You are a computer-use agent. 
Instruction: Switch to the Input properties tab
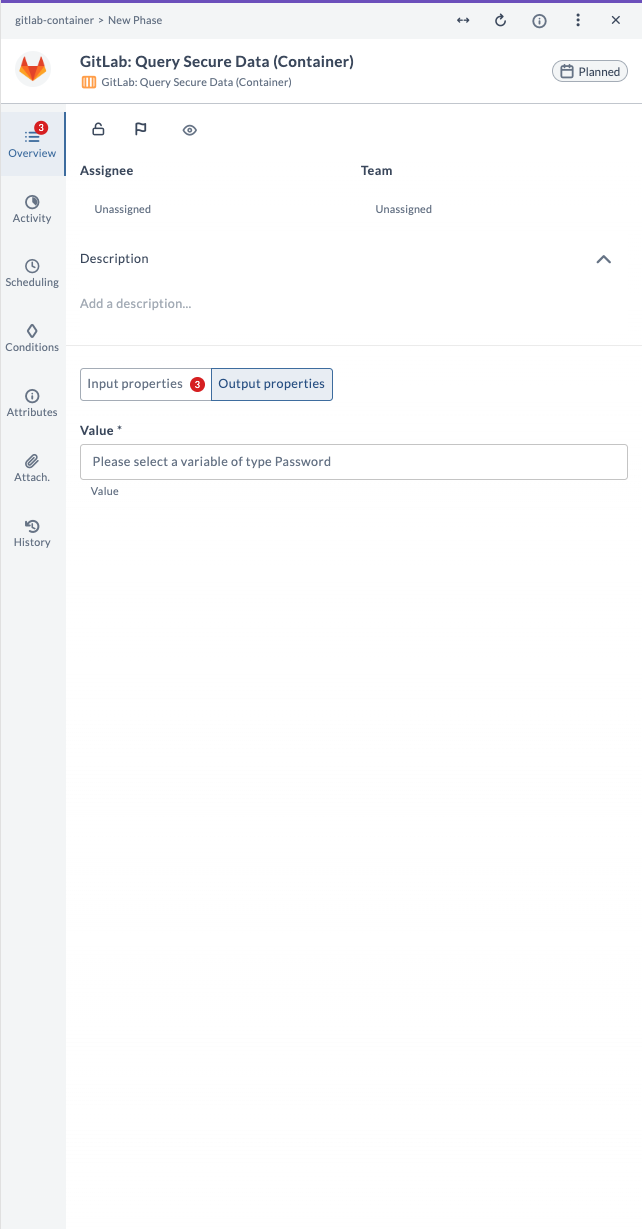click(x=146, y=384)
